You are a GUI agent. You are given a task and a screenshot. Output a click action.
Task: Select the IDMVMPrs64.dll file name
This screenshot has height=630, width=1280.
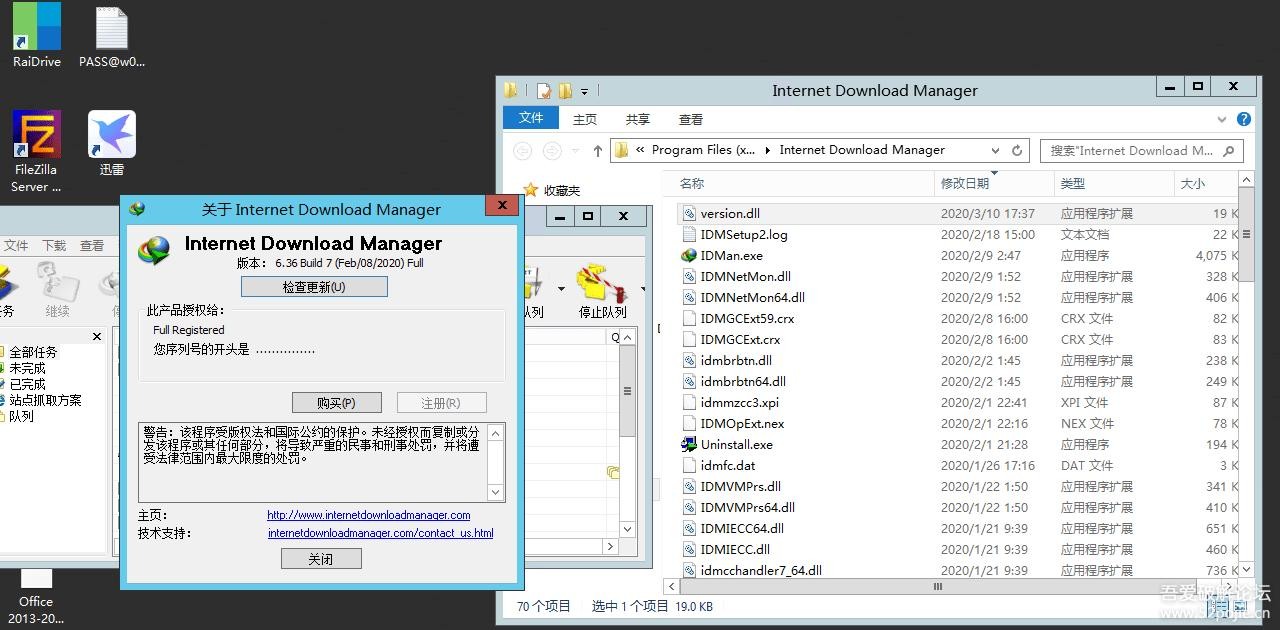coord(748,507)
